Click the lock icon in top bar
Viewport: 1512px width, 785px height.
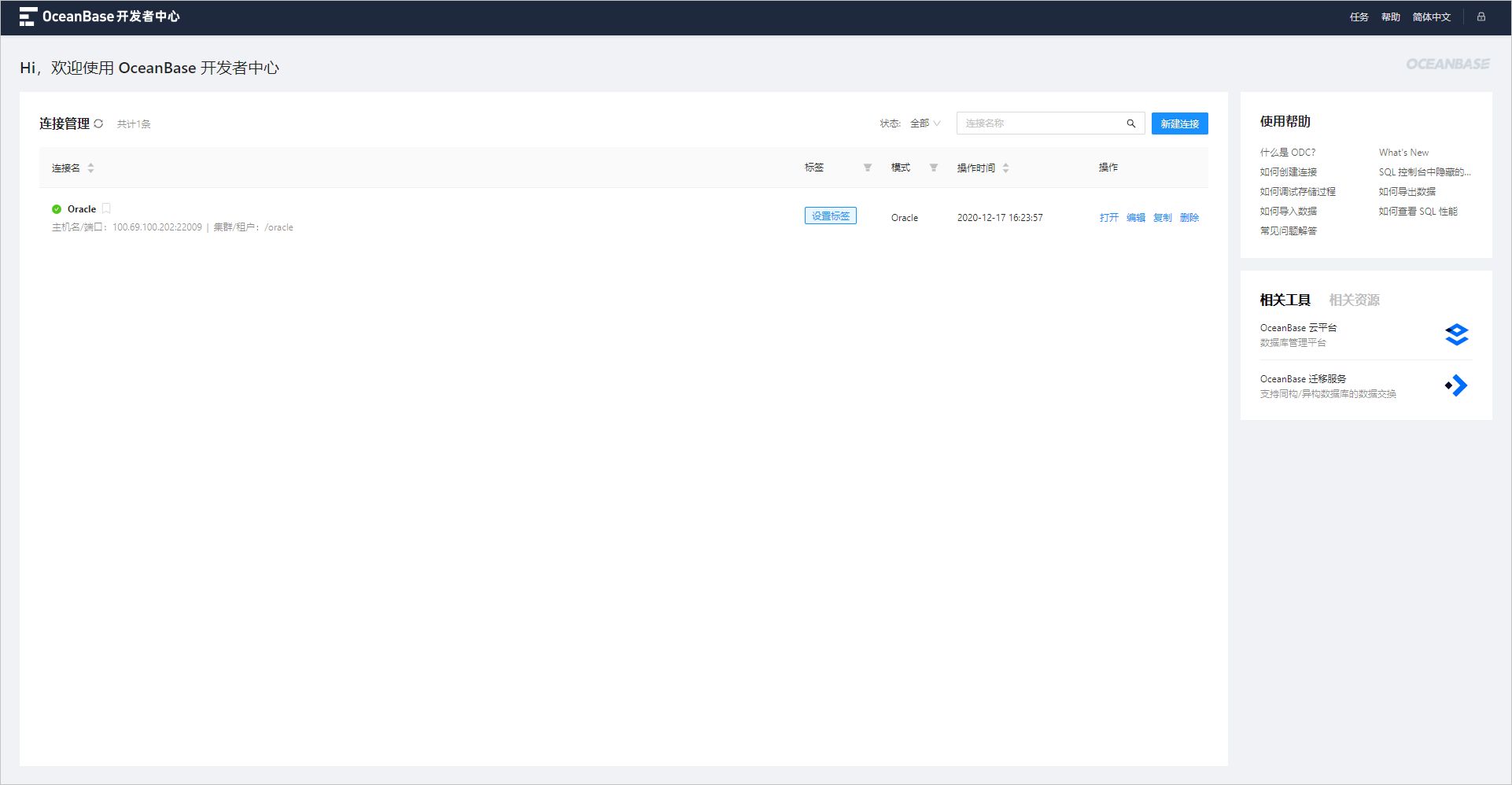coord(1481,17)
